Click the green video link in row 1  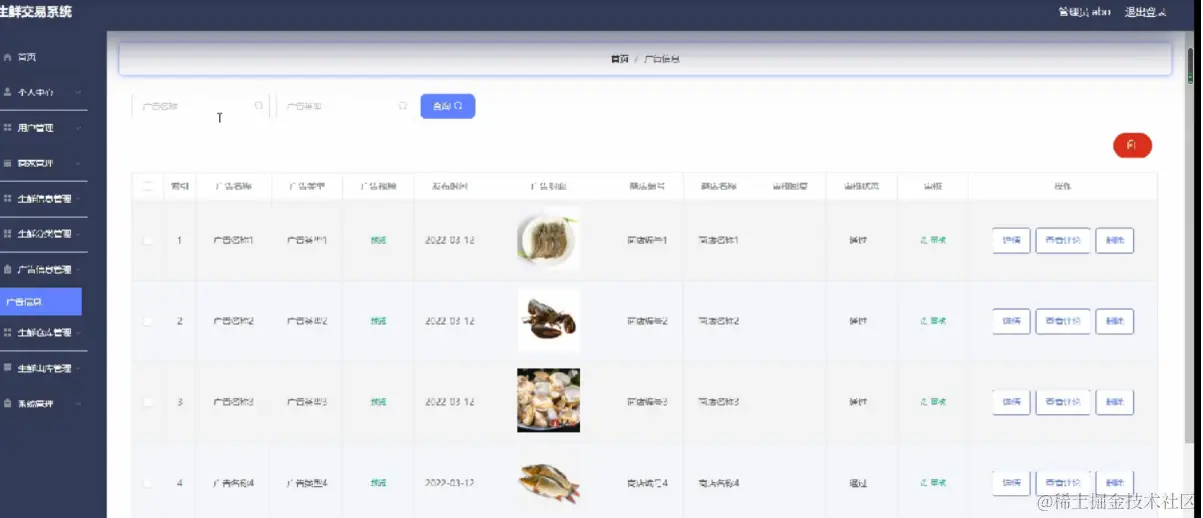pyautogui.click(x=378, y=241)
